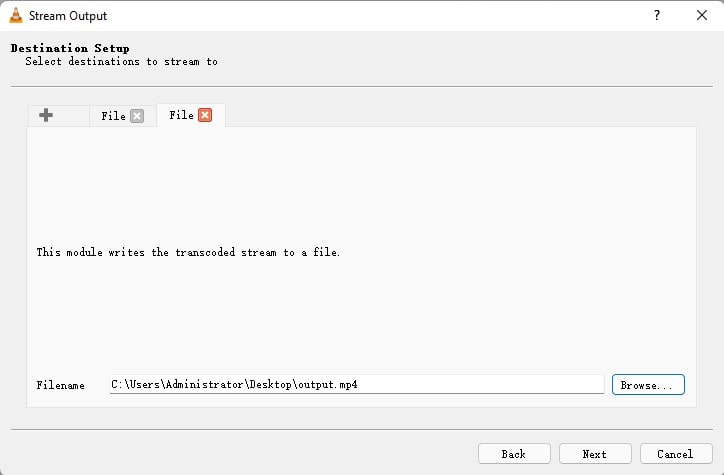724x475 pixels.
Task: Click the VLC cone icon in title bar
Action: [x=16, y=15]
